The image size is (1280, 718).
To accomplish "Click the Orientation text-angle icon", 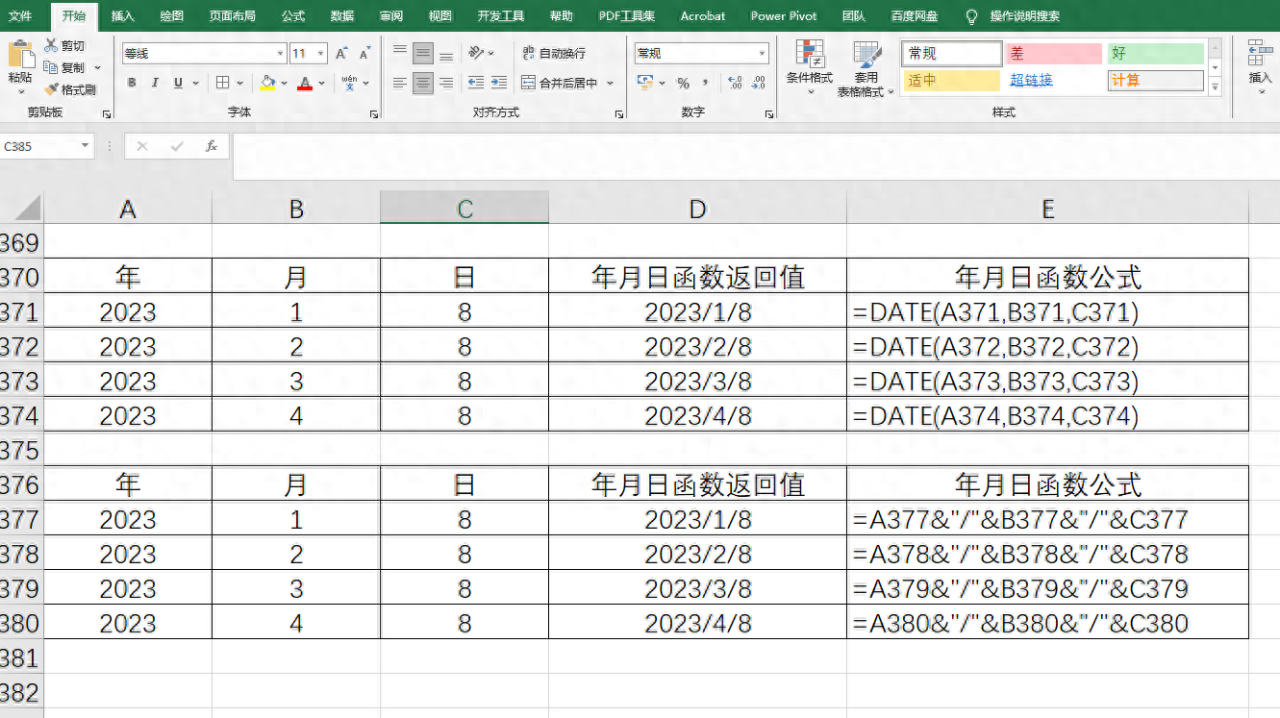I will [476, 53].
